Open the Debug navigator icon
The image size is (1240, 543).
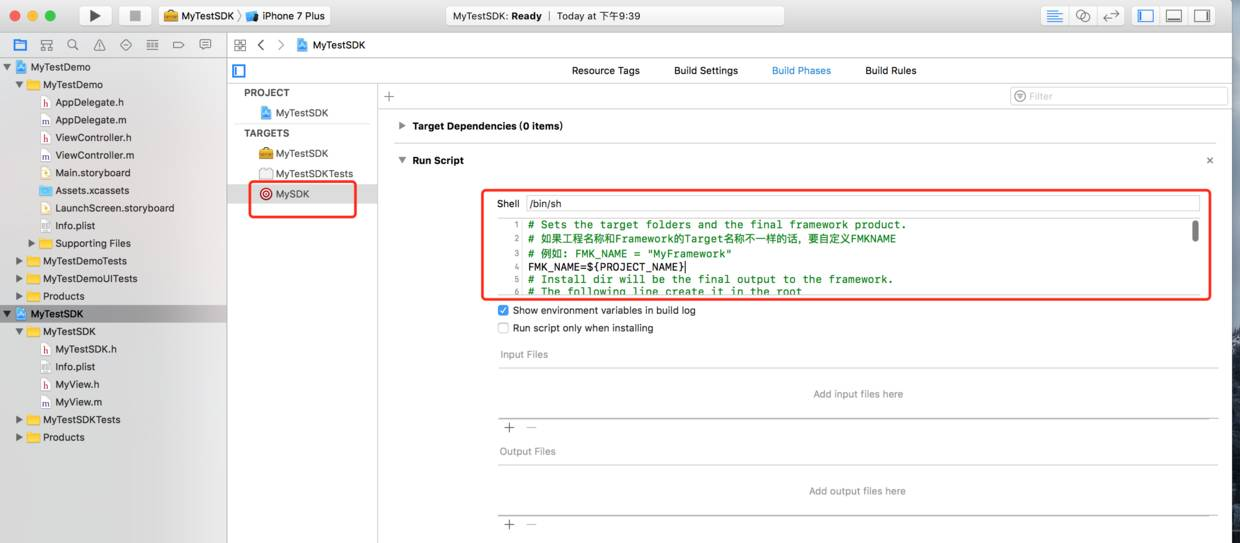(x=152, y=45)
